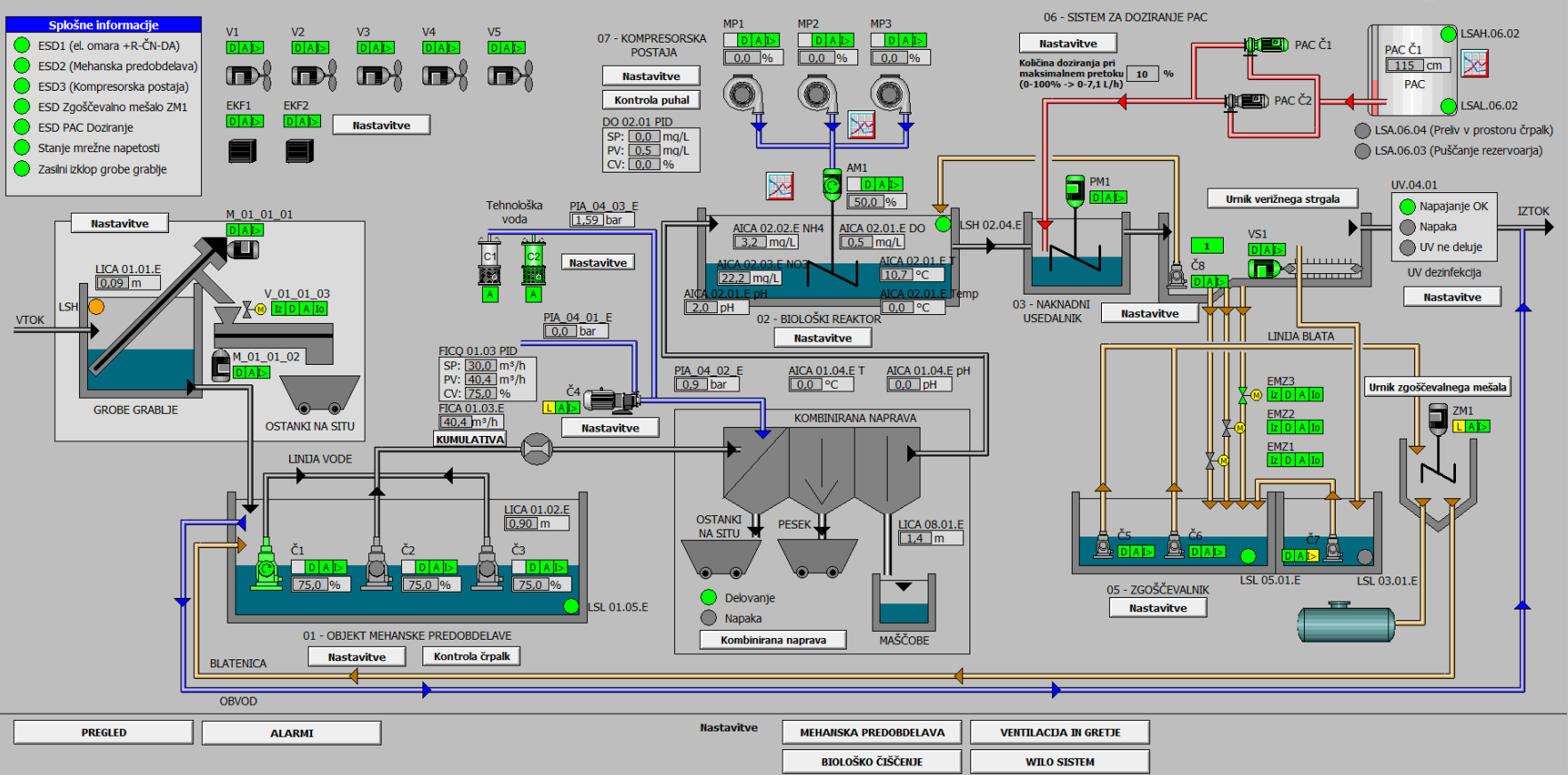Switch V3 fan to automatic mode (A)

[x=375, y=48]
